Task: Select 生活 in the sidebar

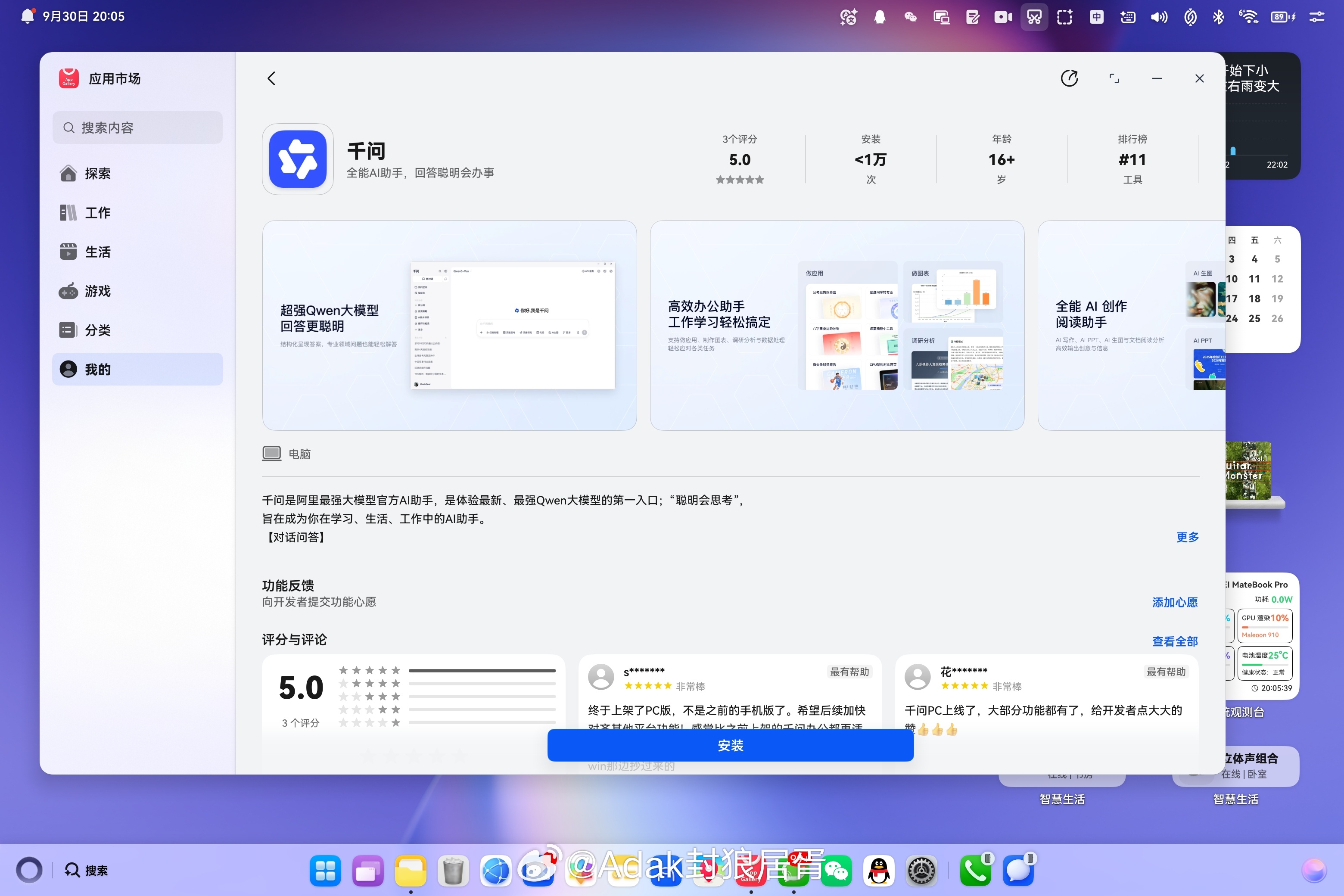Action: click(x=138, y=252)
